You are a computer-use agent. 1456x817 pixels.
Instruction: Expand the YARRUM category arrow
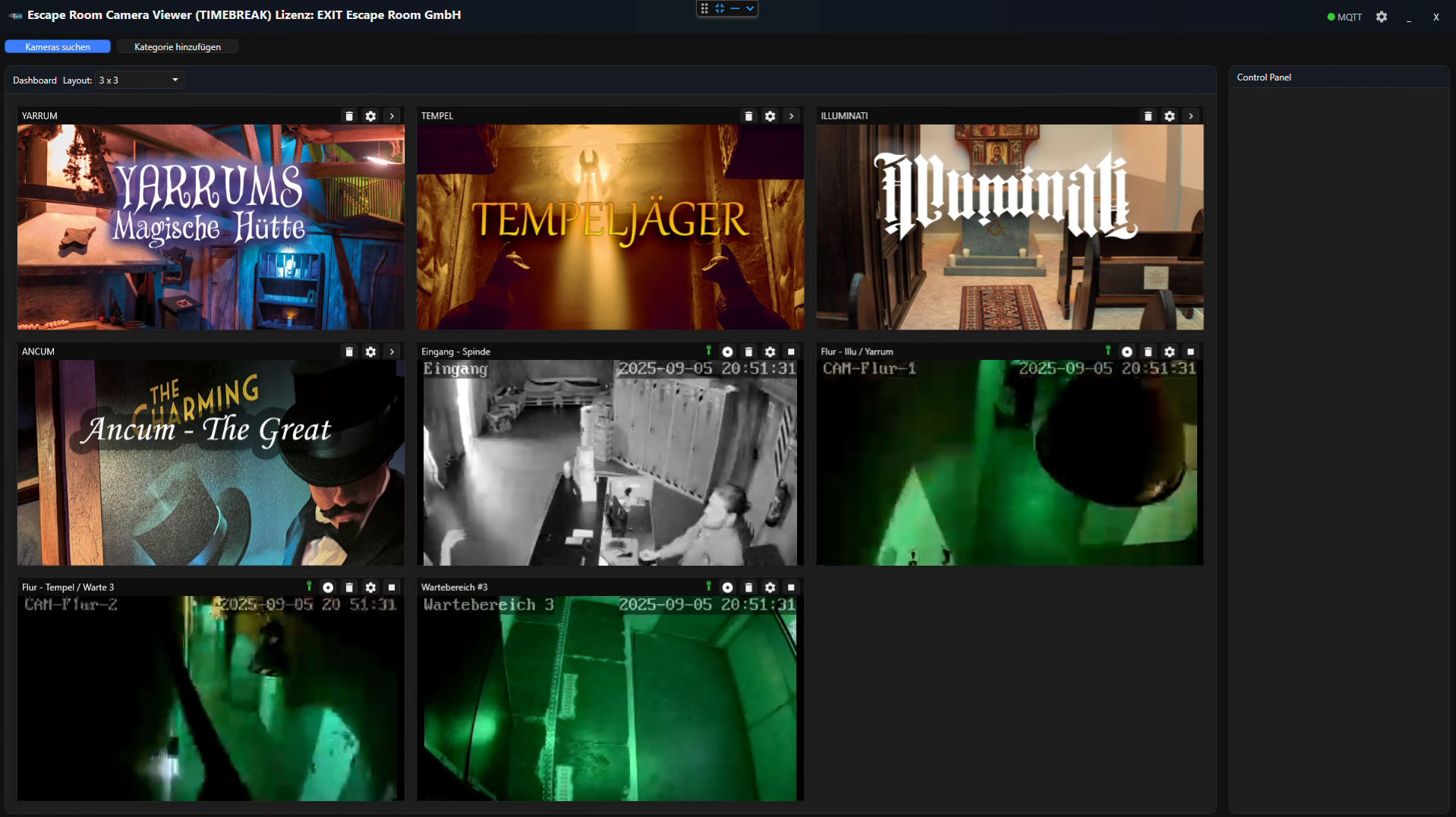tap(392, 116)
